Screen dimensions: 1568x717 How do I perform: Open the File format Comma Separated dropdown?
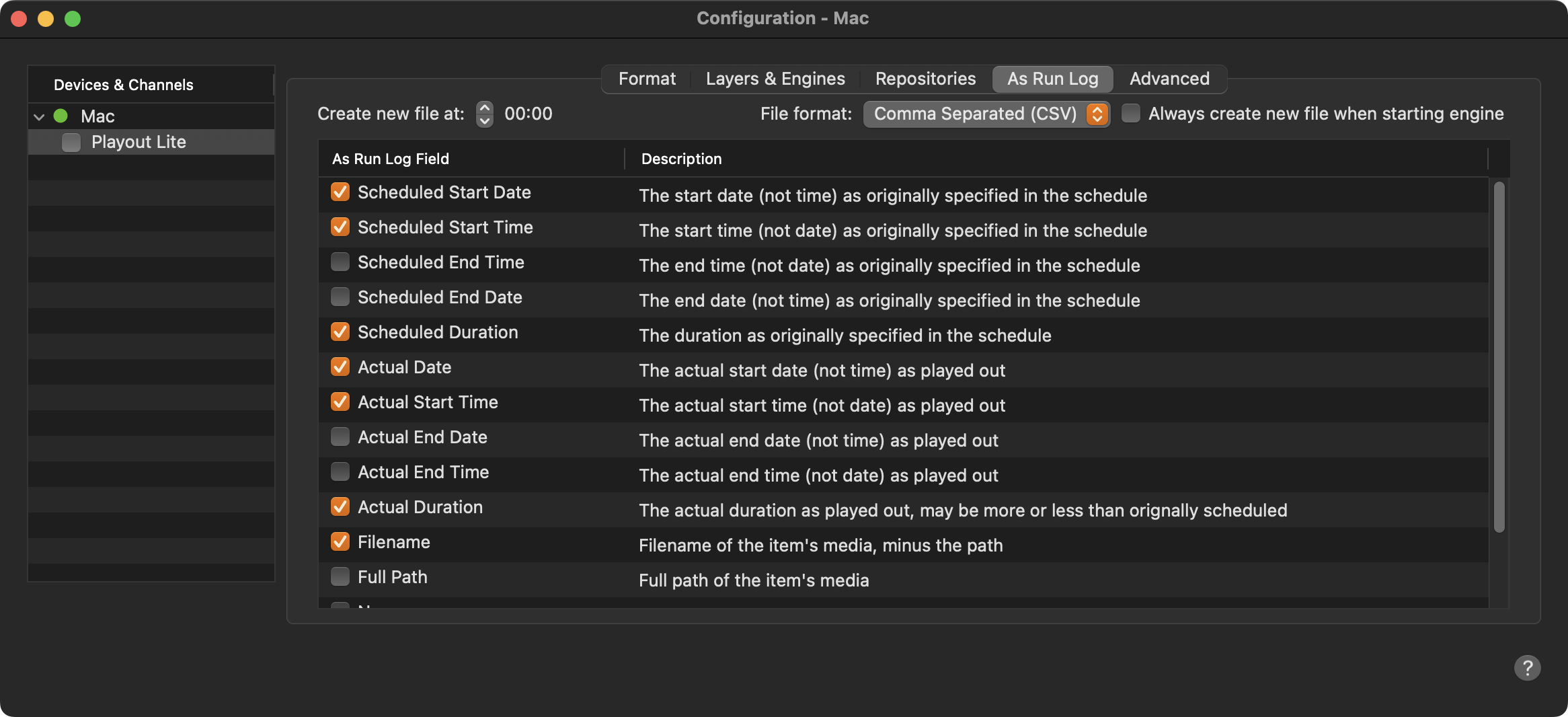pos(986,114)
